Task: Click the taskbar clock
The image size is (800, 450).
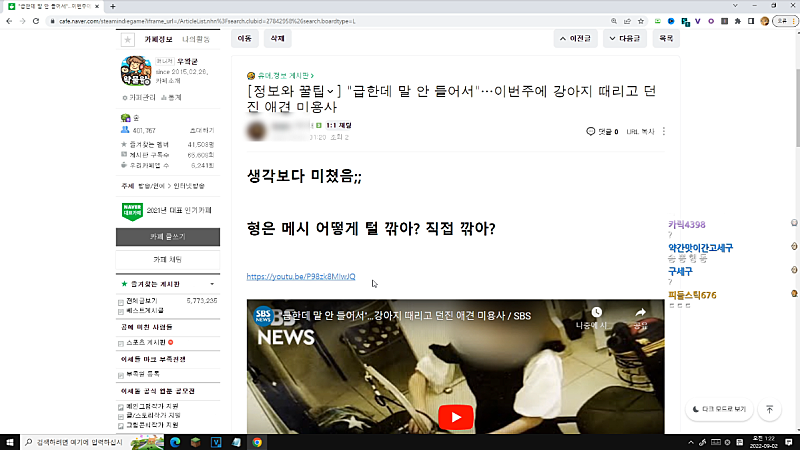Action: tap(764, 442)
